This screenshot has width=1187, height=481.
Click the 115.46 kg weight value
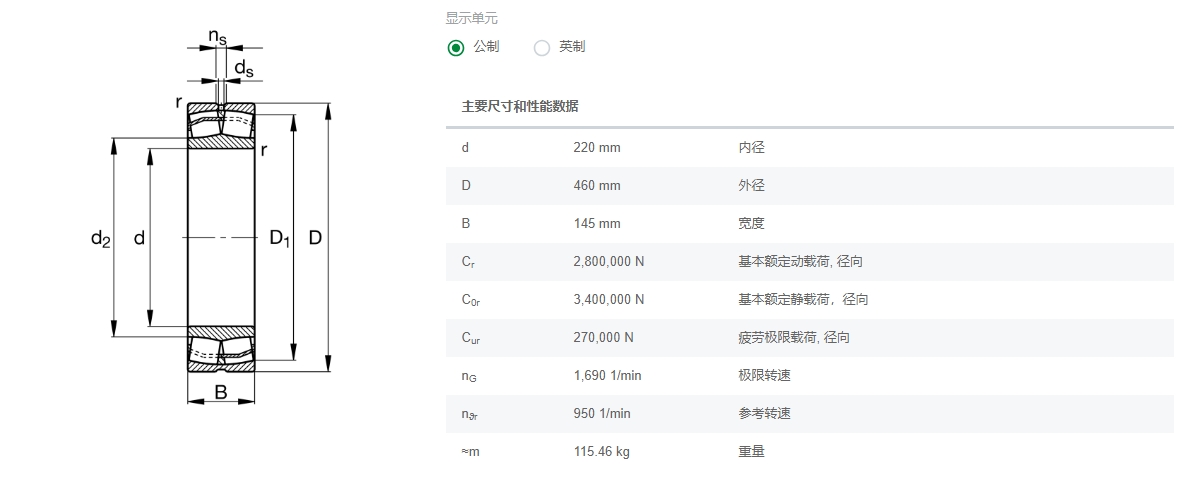(x=601, y=452)
